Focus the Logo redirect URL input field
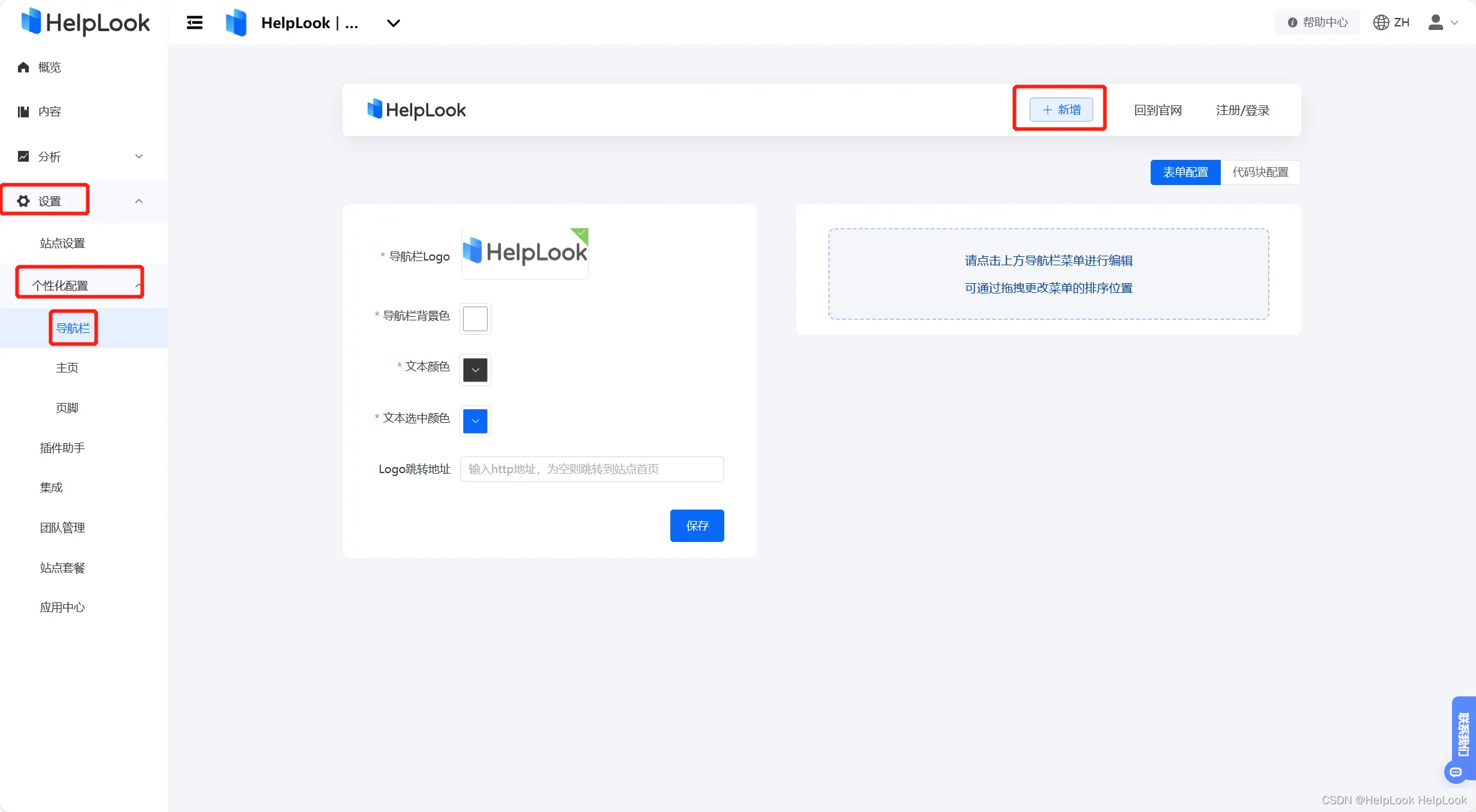Viewport: 1476px width, 812px height. tap(591, 469)
